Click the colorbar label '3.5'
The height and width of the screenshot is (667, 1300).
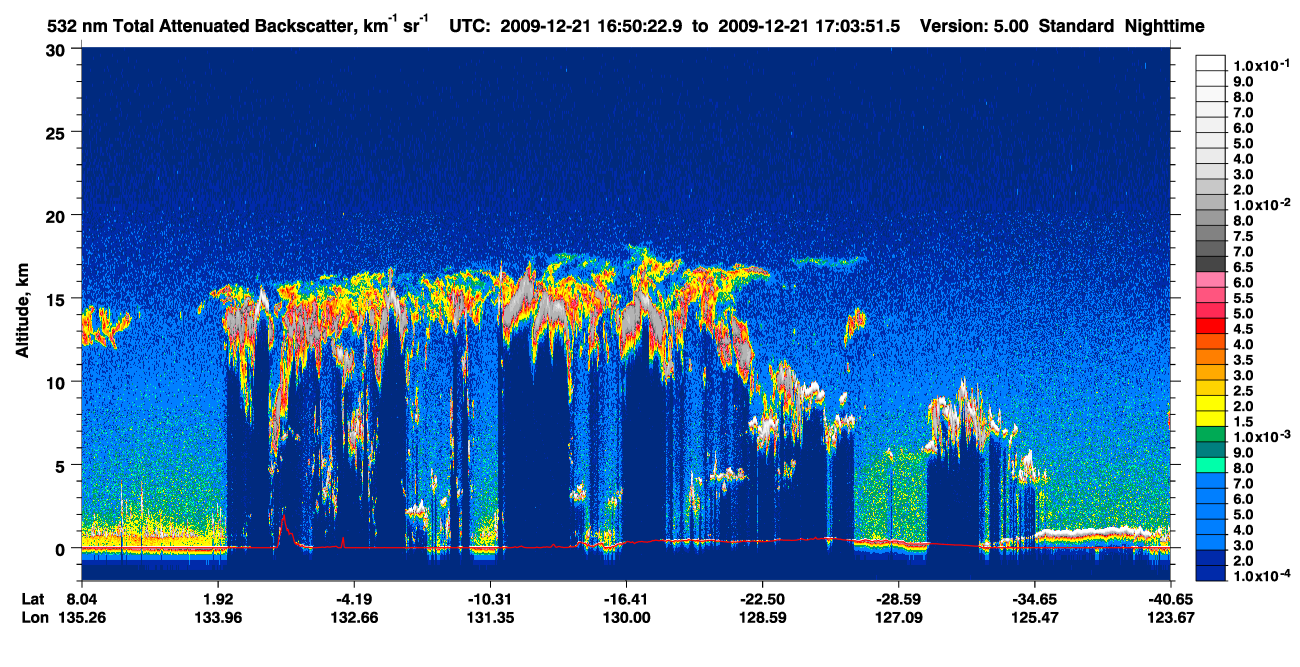pyautogui.click(x=1245, y=360)
